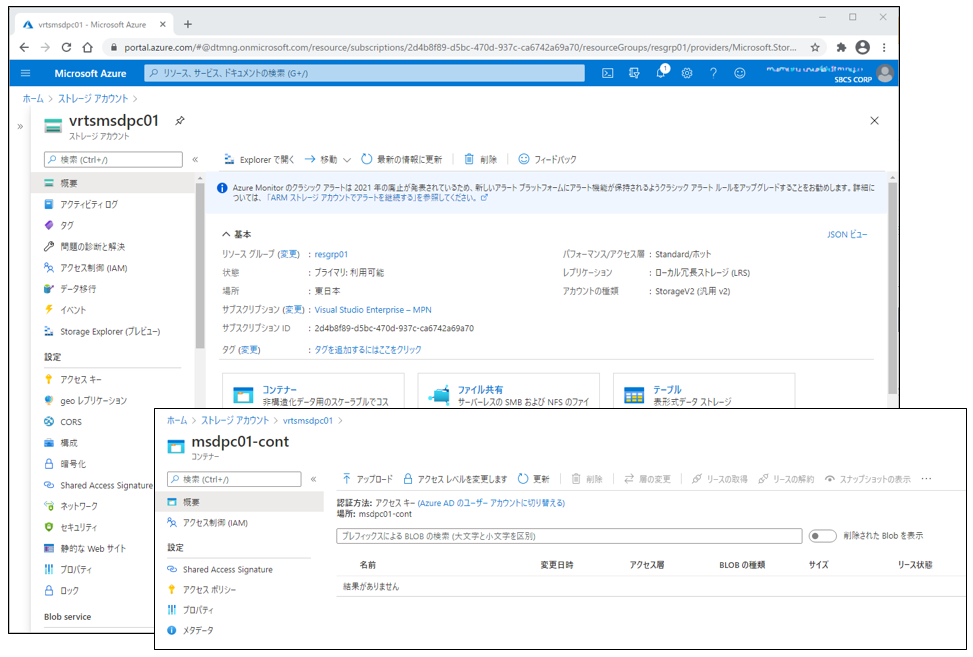This screenshot has height=657, width=973.
Task: Close the vrtsmsdpc01 blade
Action: (x=874, y=120)
